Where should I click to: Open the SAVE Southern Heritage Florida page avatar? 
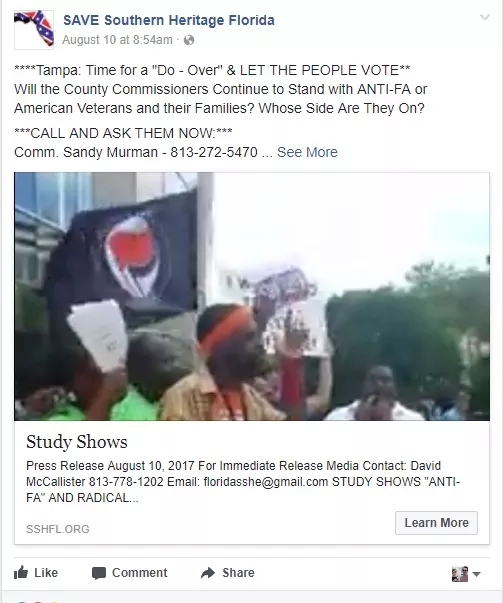pos(34,29)
